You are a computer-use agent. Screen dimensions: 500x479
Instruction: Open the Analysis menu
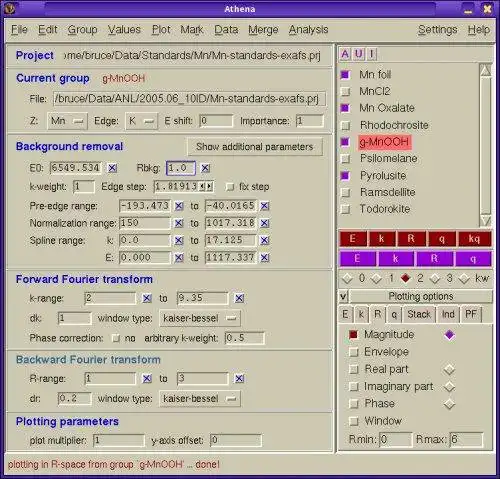point(308,30)
